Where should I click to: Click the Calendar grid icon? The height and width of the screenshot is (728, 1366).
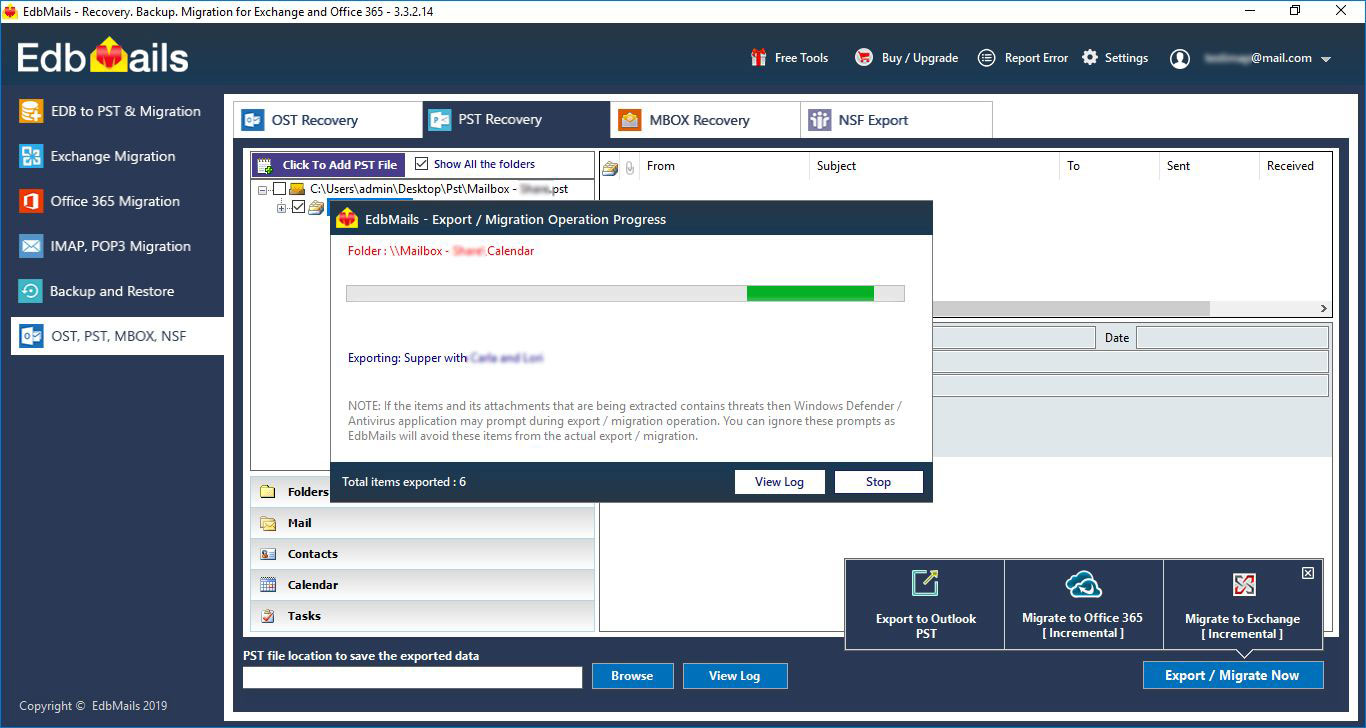pos(268,585)
